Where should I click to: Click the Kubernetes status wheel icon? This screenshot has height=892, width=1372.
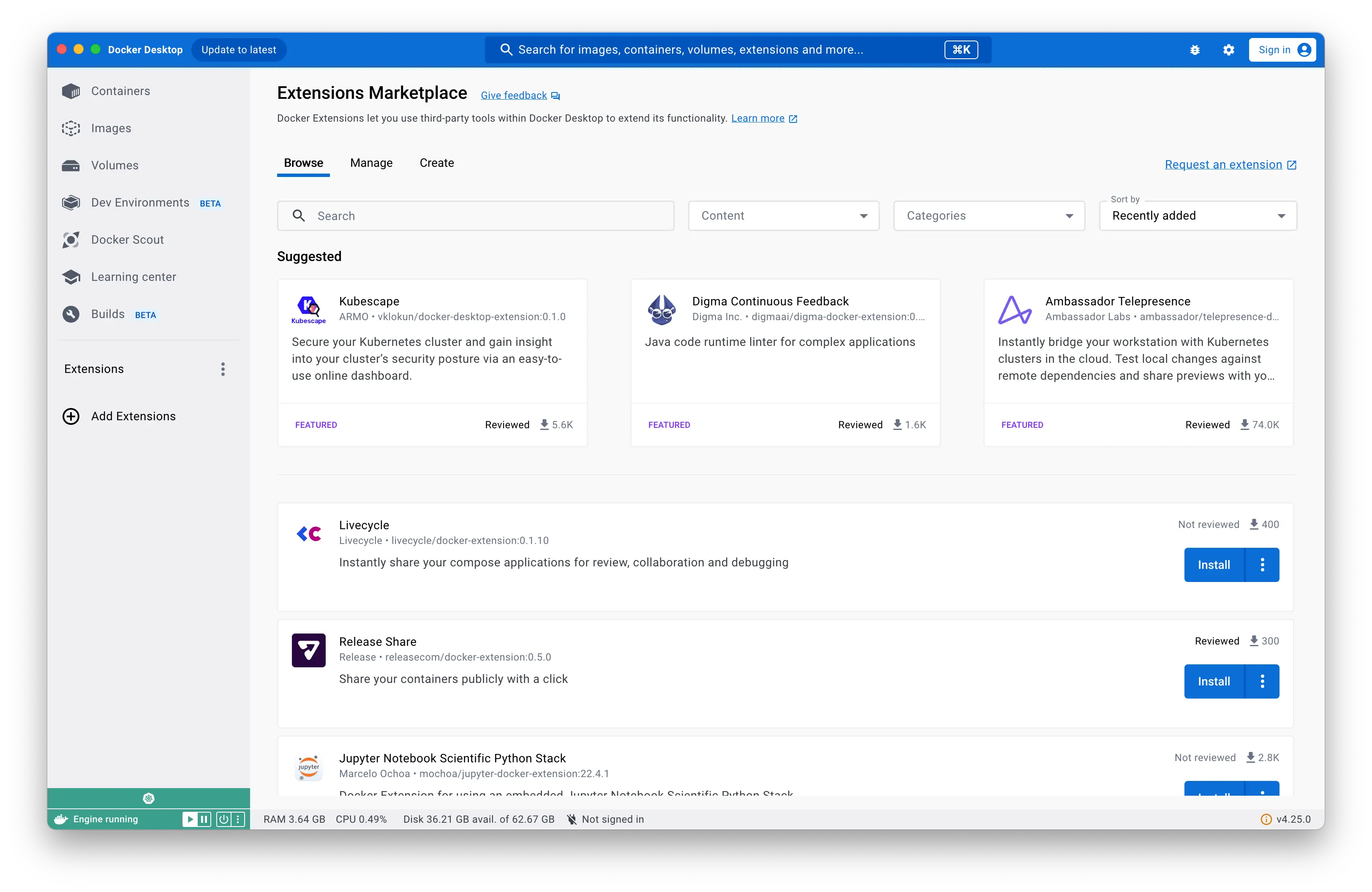click(x=149, y=798)
